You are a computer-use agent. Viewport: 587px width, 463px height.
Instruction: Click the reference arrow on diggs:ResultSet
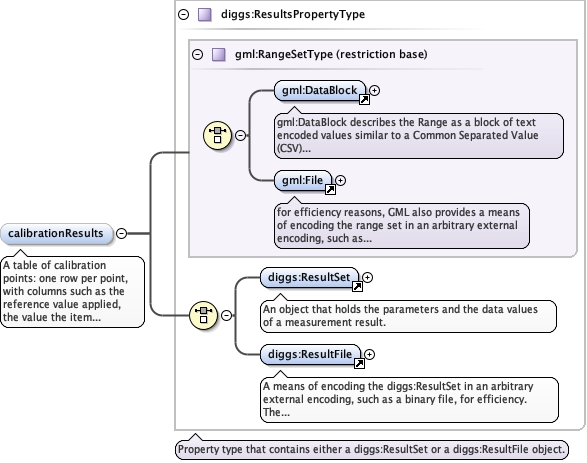click(358, 287)
